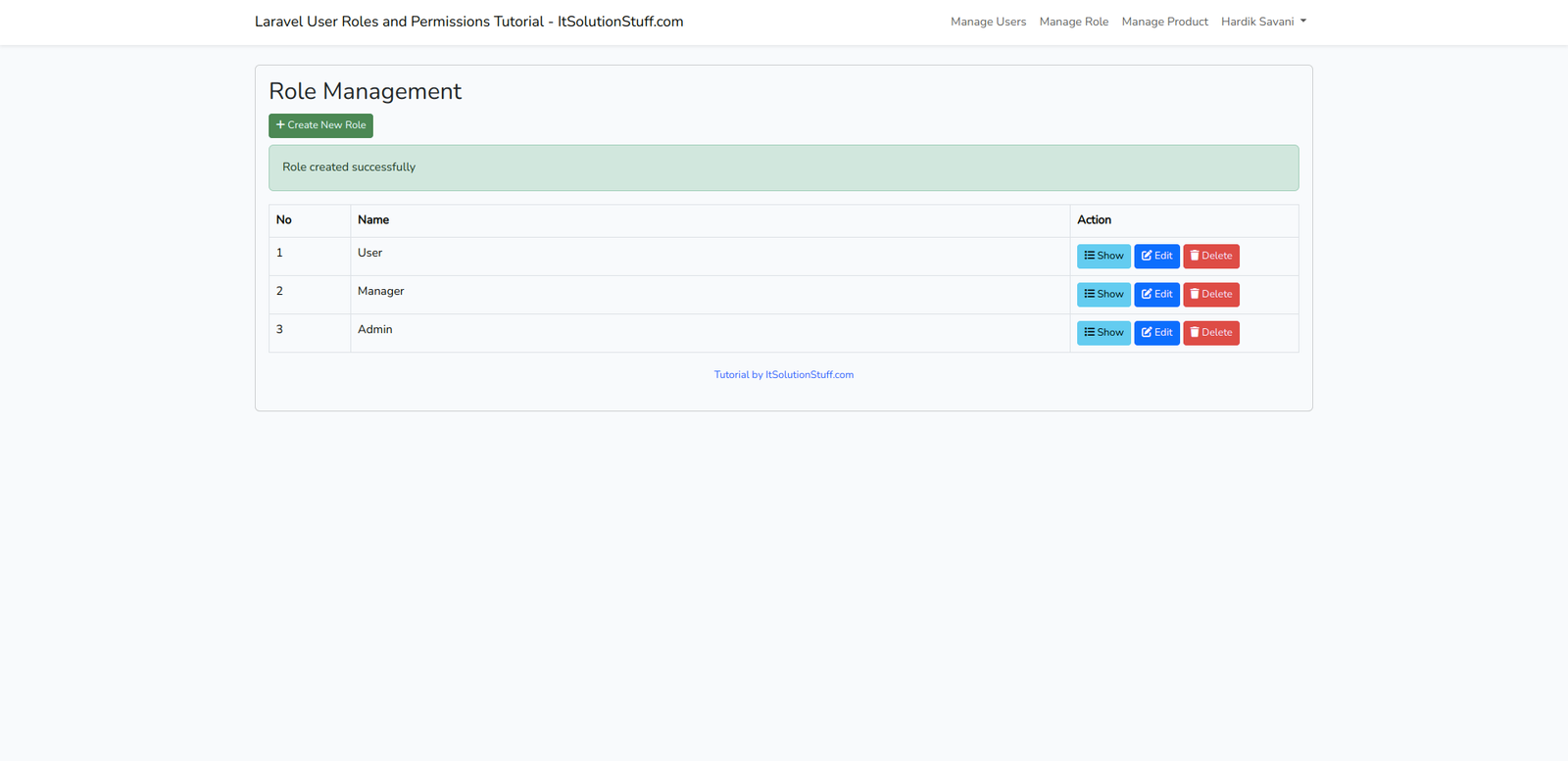Open the Tutorial by ItSolutionStuff.com link
1568x761 pixels.
[783, 374]
